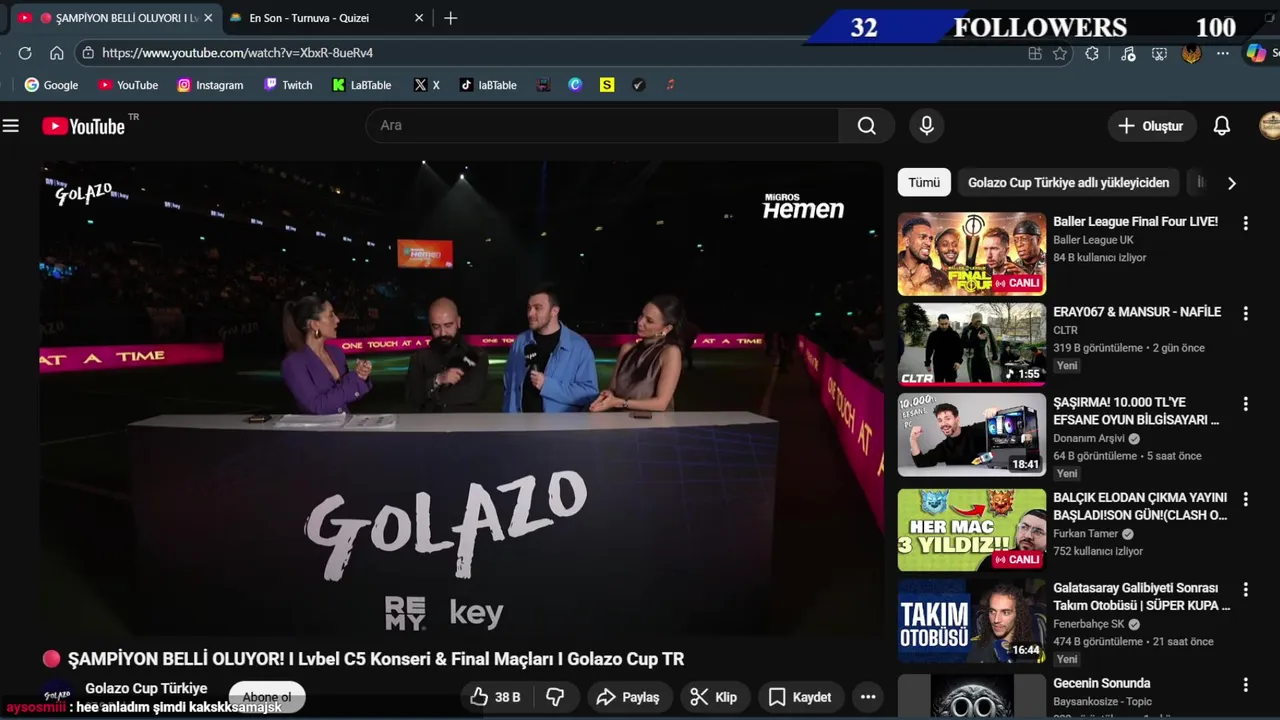Close the ŞAMPİYON BELLİ OLUYOR tab

[x=207, y=18]
